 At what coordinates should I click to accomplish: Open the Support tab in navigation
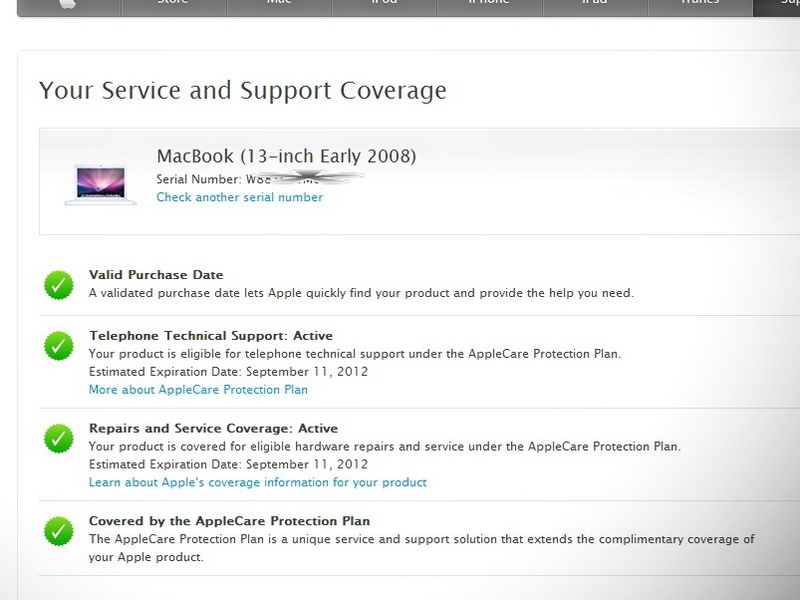[x=778, y=5]
